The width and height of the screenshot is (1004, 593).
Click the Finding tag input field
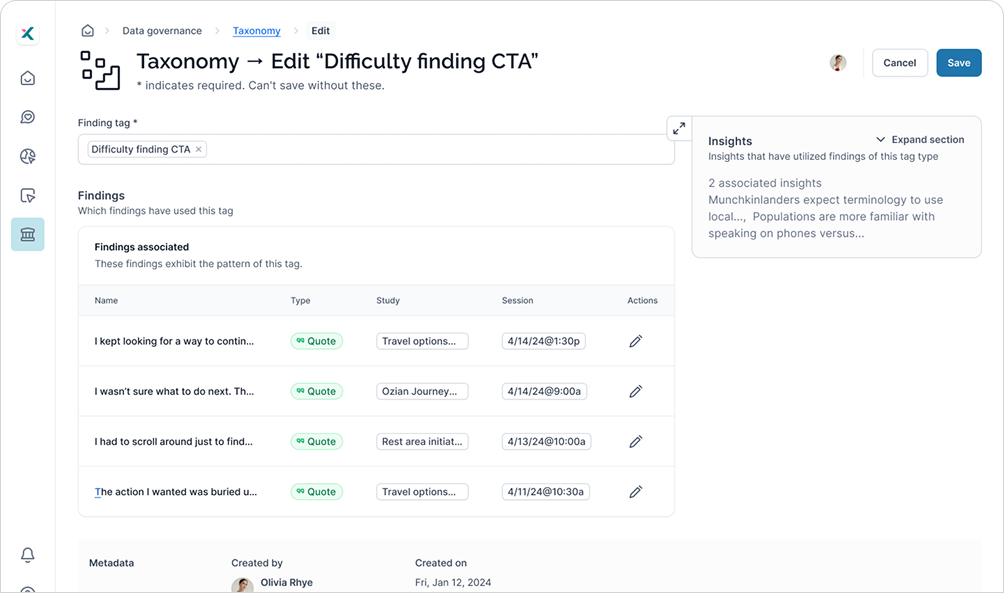(x=376, y=149)
